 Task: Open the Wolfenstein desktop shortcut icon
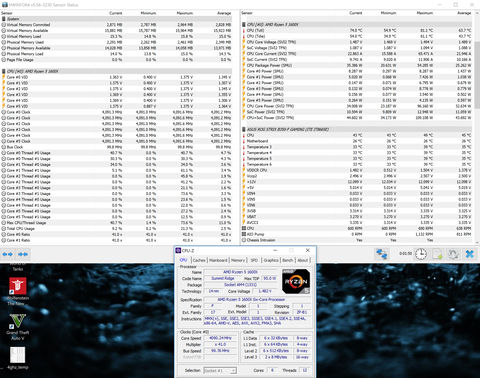pyautogui.click(x=17, y=286)
